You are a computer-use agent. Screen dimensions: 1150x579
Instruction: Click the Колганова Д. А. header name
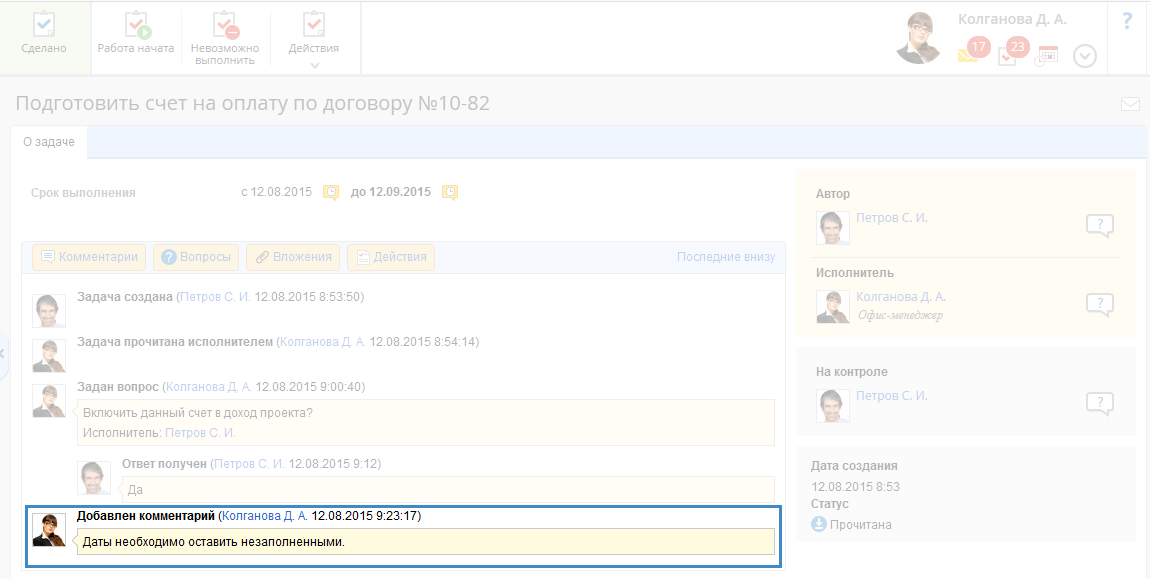[x=1012, y=20]
